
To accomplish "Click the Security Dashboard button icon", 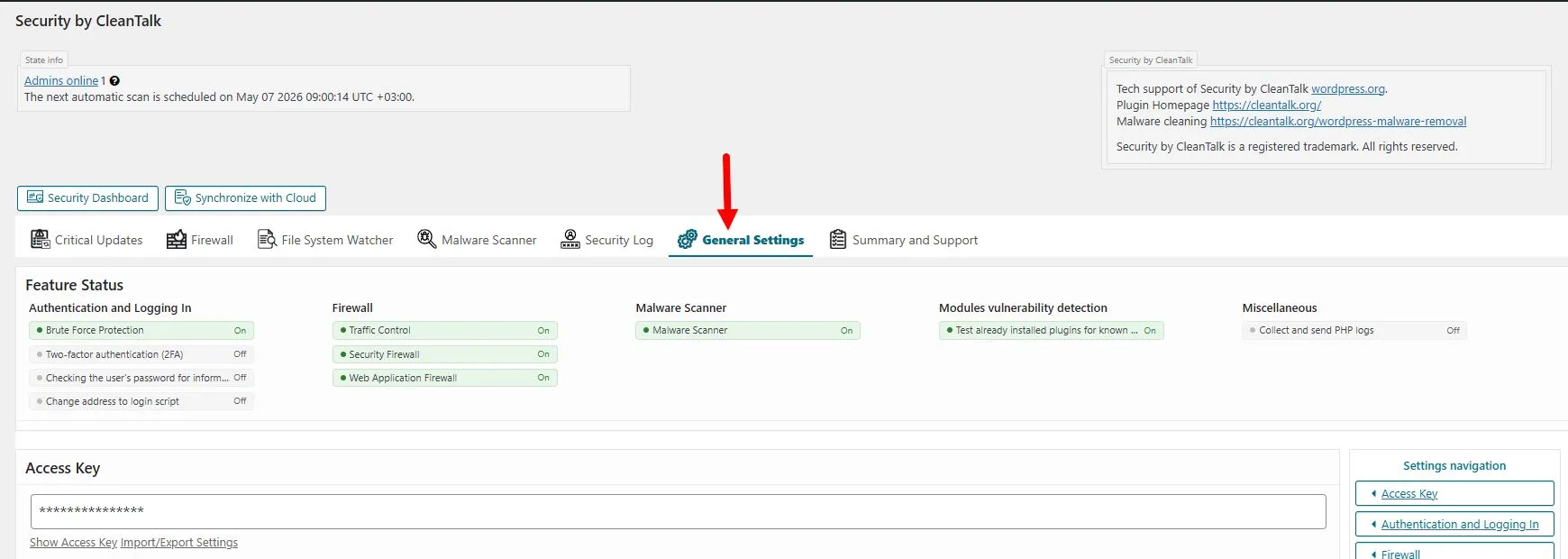I will [x=35, y=197].
